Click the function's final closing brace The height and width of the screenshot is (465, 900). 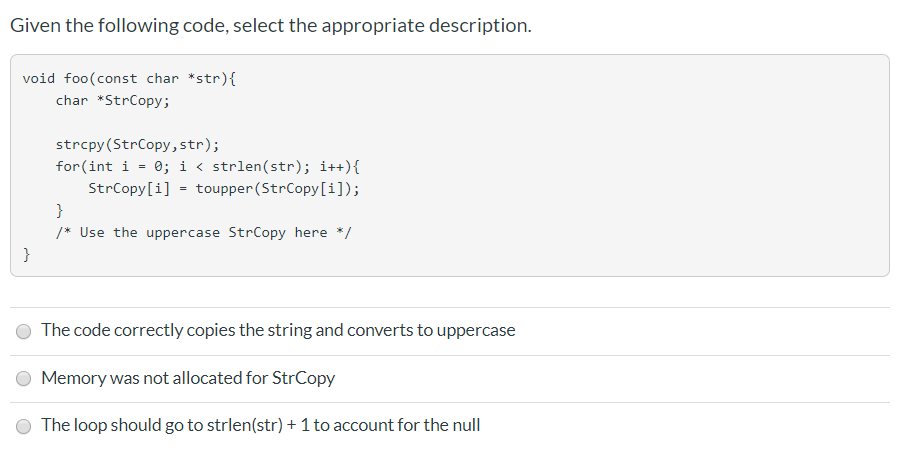click(x=27, y=255)
